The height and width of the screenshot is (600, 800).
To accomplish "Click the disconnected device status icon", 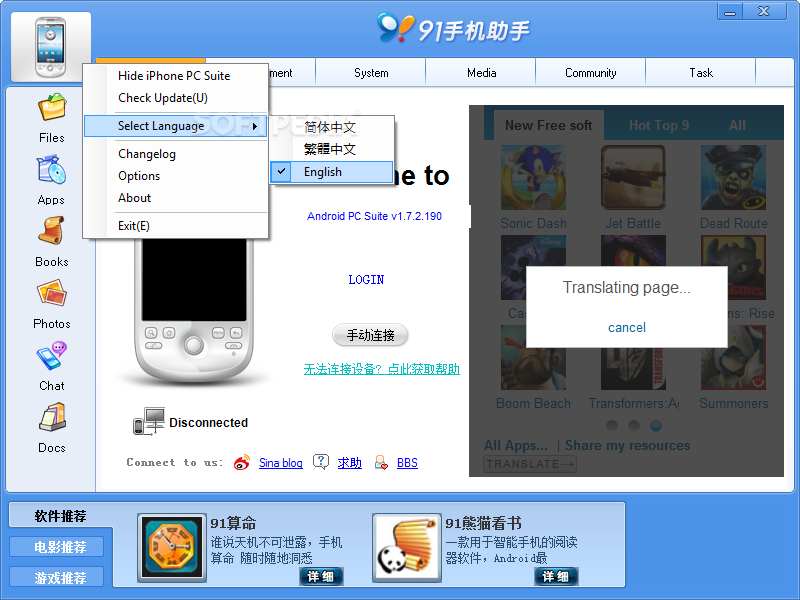I will [148, 421].
